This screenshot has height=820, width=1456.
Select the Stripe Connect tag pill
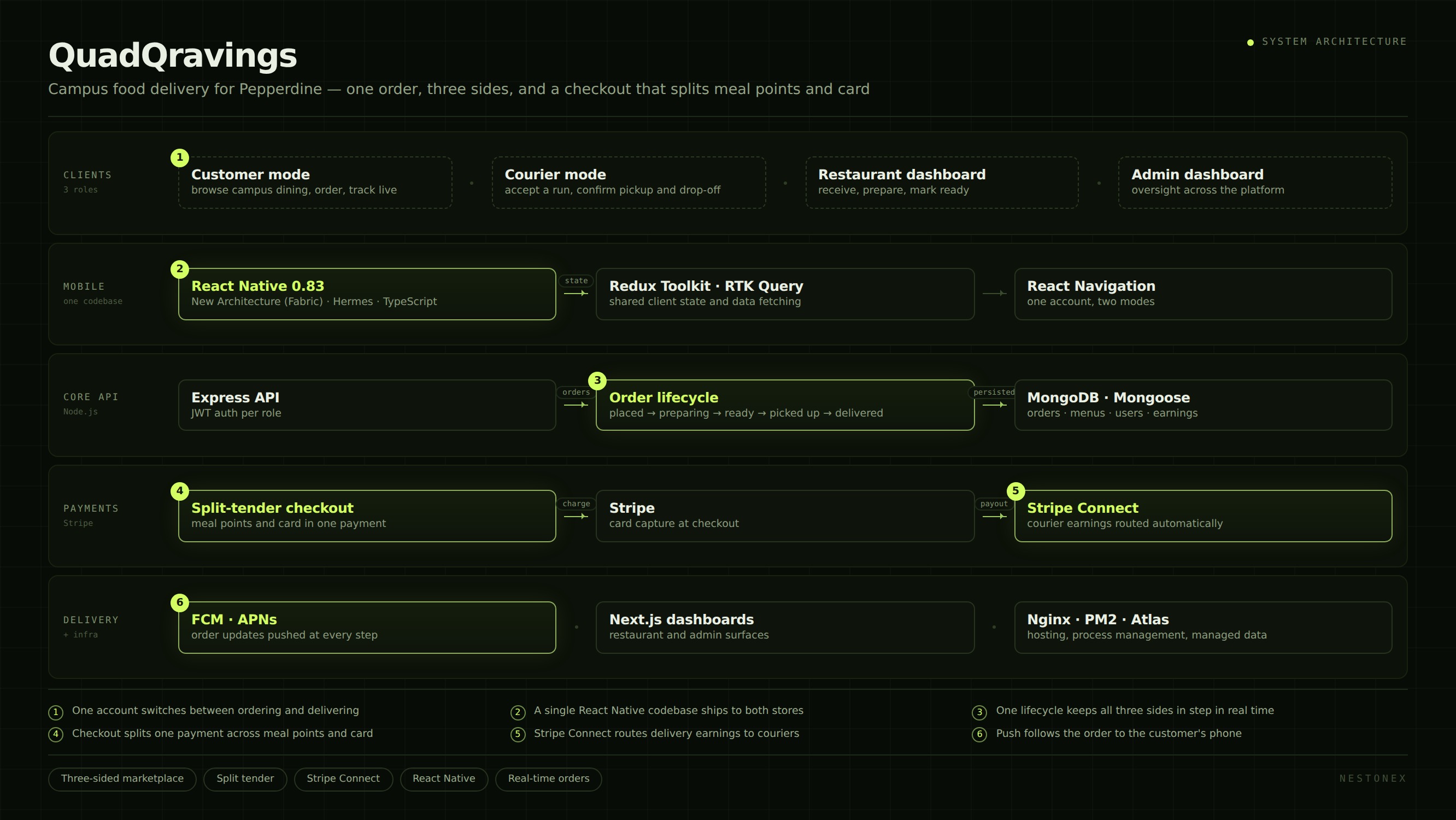(343, 778)
